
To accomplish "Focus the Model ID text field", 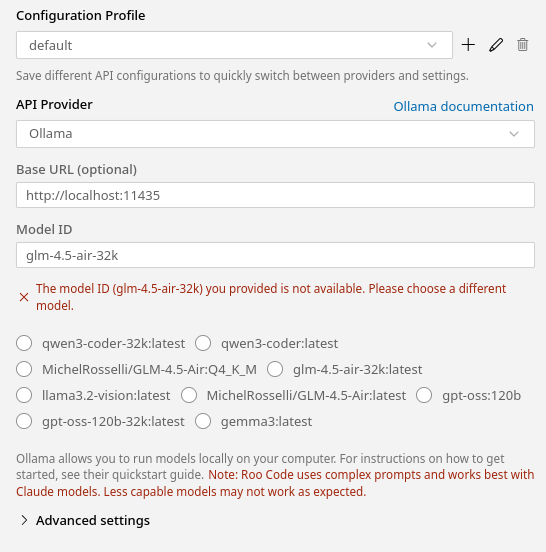I will click(x=275, y=255).
